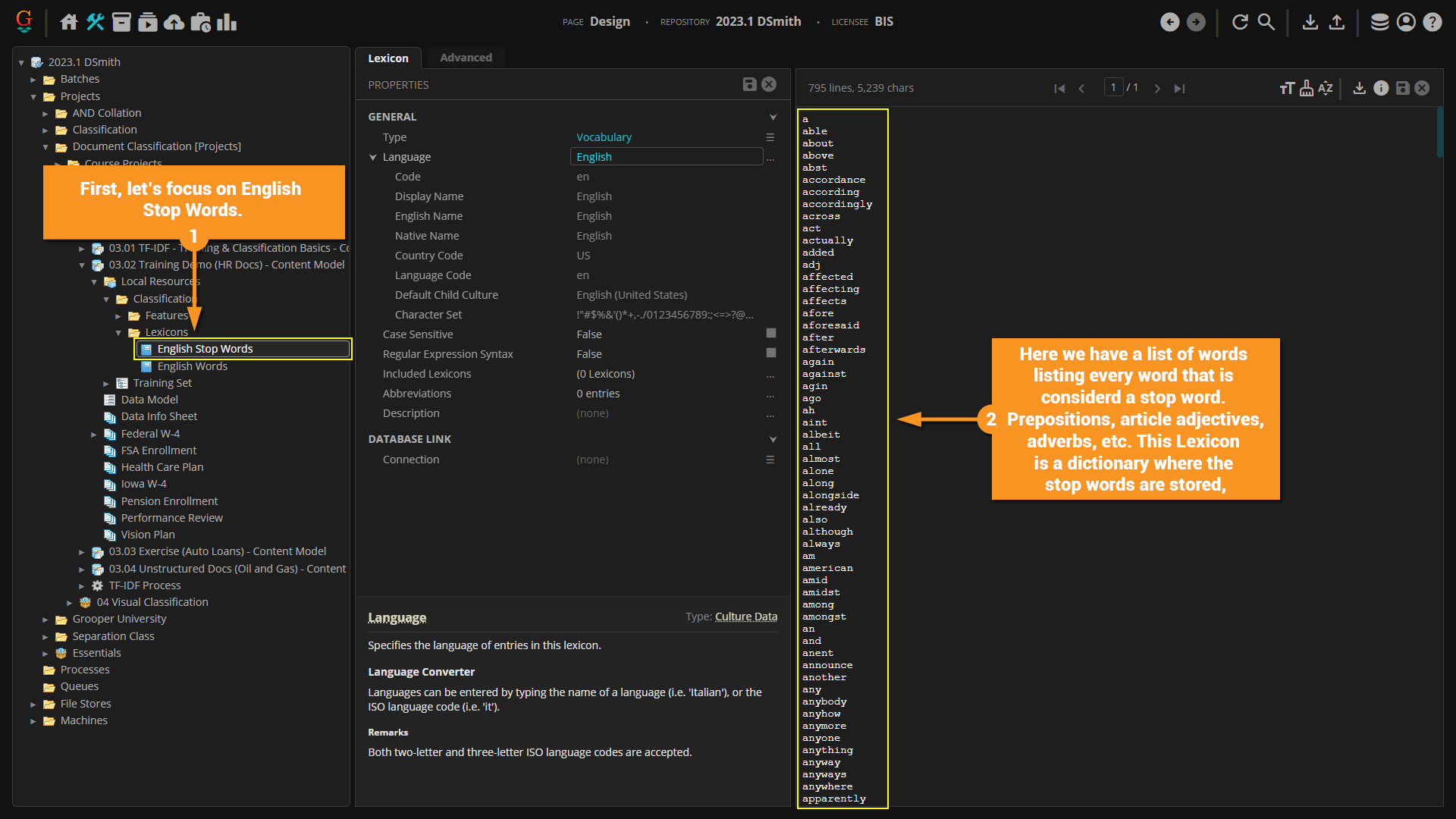The image size is (1456, 819).
Task: Toggle Regular Expression Syntax checkbox
Action: tap(771, 353)
